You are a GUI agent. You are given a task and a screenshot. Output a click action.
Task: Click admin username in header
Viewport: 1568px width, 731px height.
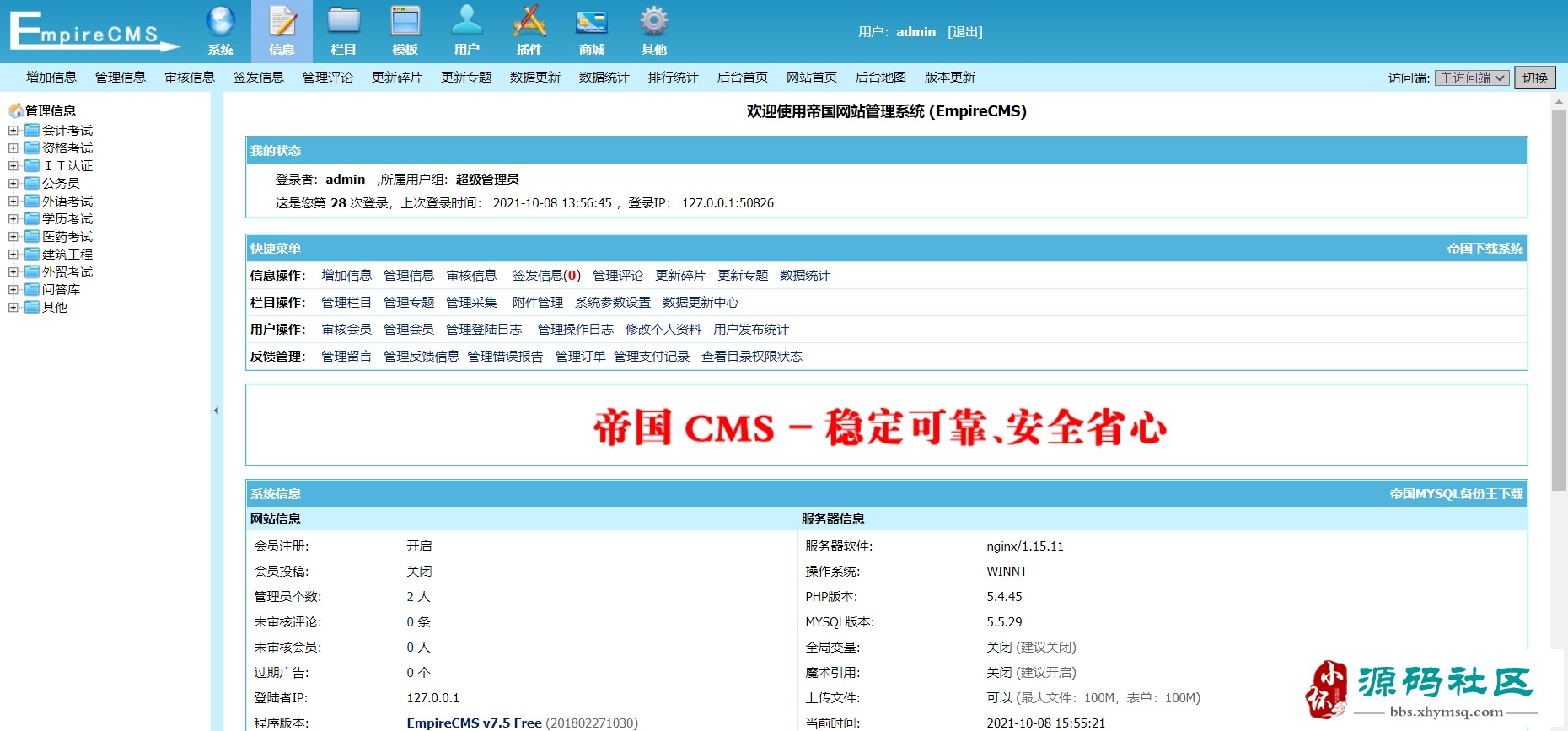916,32
